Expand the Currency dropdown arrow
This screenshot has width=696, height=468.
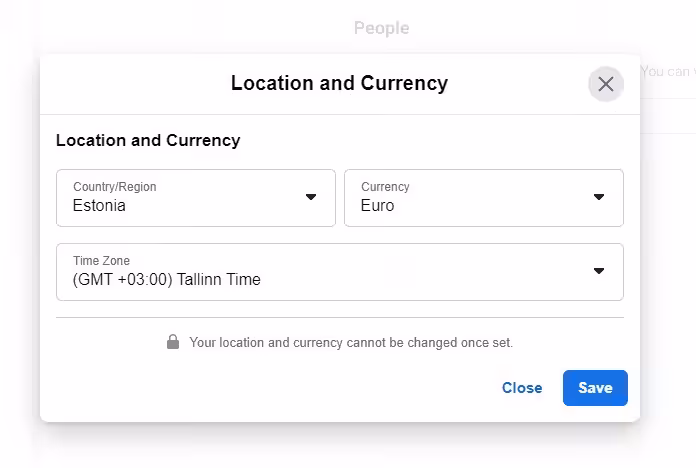tap(599, 197)
